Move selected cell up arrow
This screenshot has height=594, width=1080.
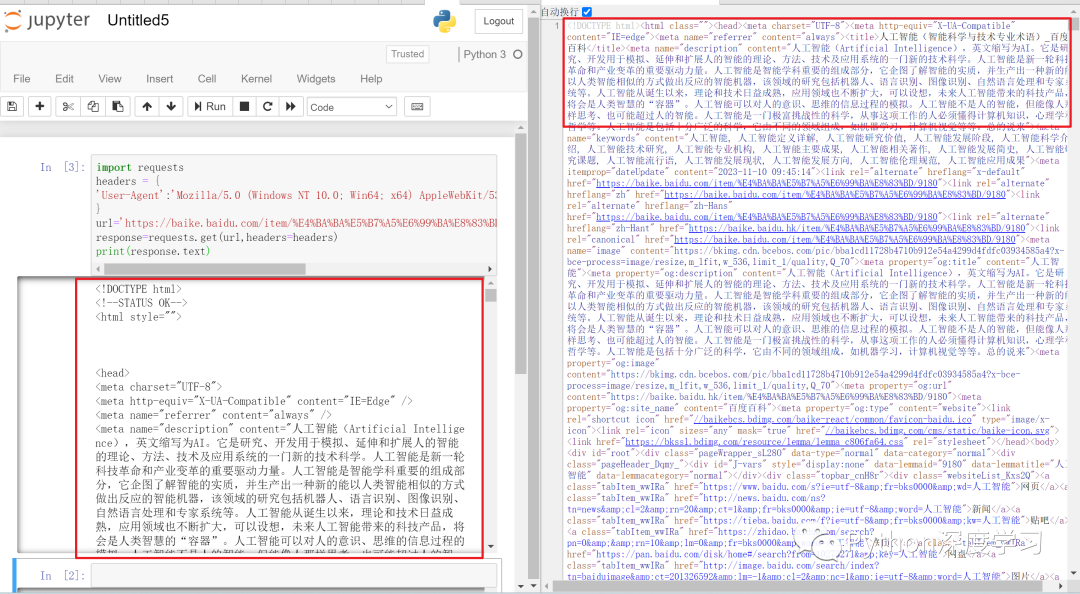click(x=147, y=107)
